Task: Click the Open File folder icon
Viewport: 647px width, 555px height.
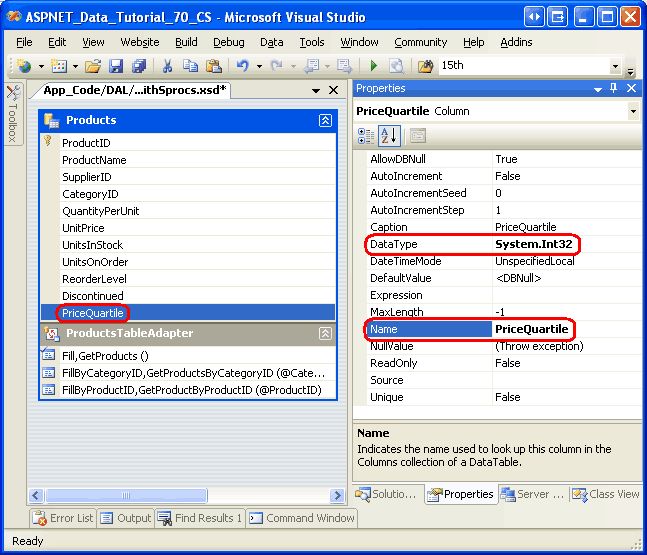Action: click(x=93, y=66)
